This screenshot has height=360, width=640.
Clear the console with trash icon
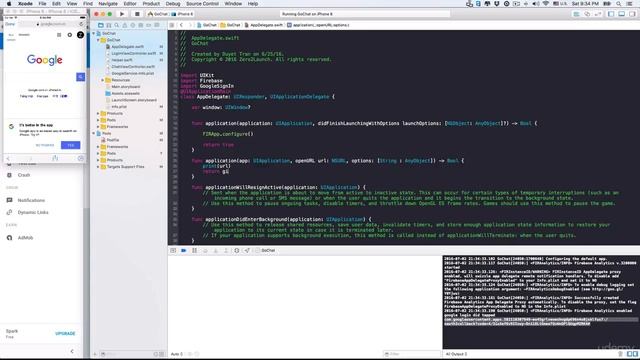620,354
